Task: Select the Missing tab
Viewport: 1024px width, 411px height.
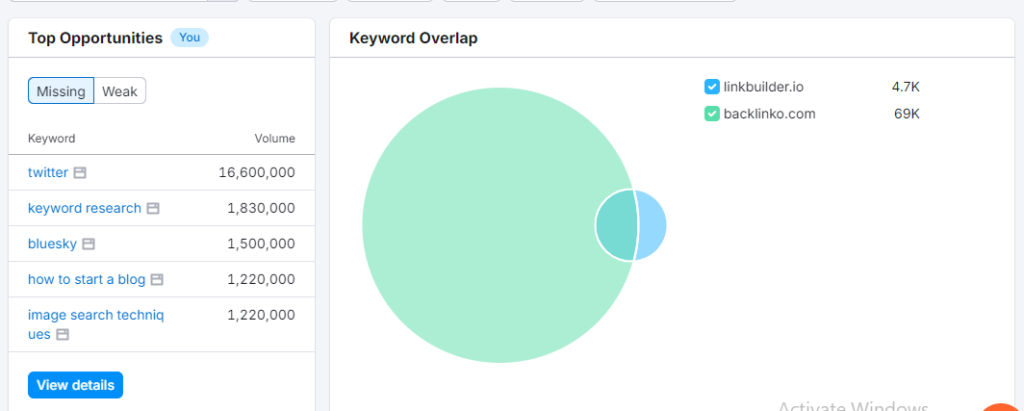Action: pos(61,91)
